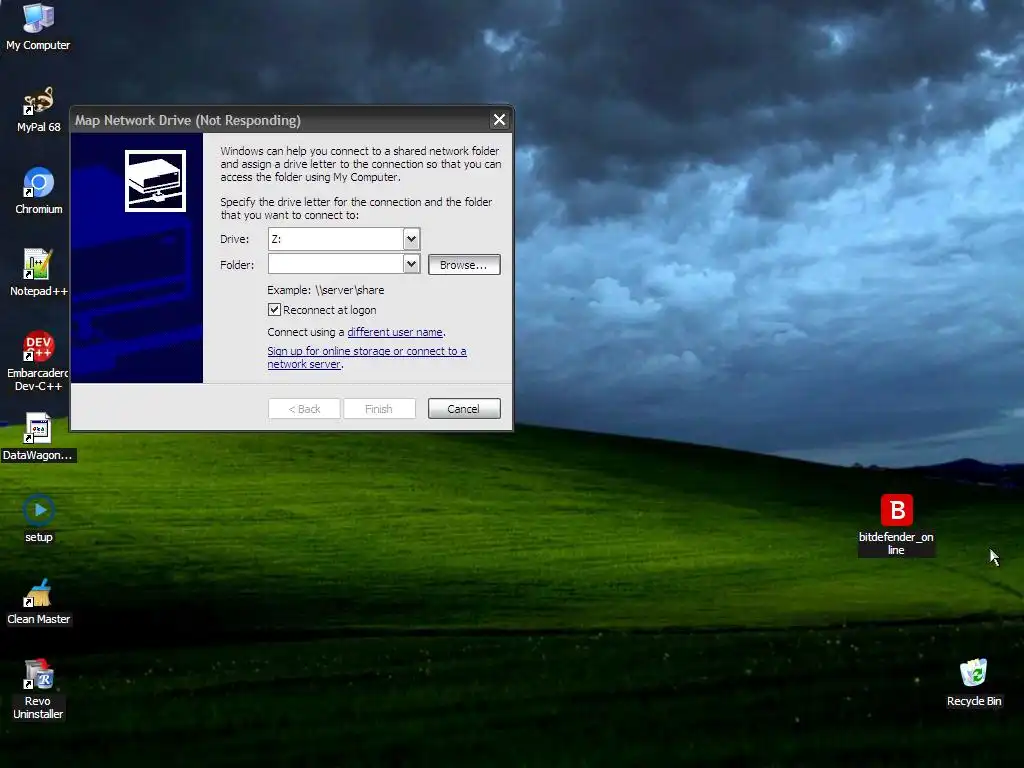
Task: Open the My Computer desktop icon
Action: (x=38, y=26)
